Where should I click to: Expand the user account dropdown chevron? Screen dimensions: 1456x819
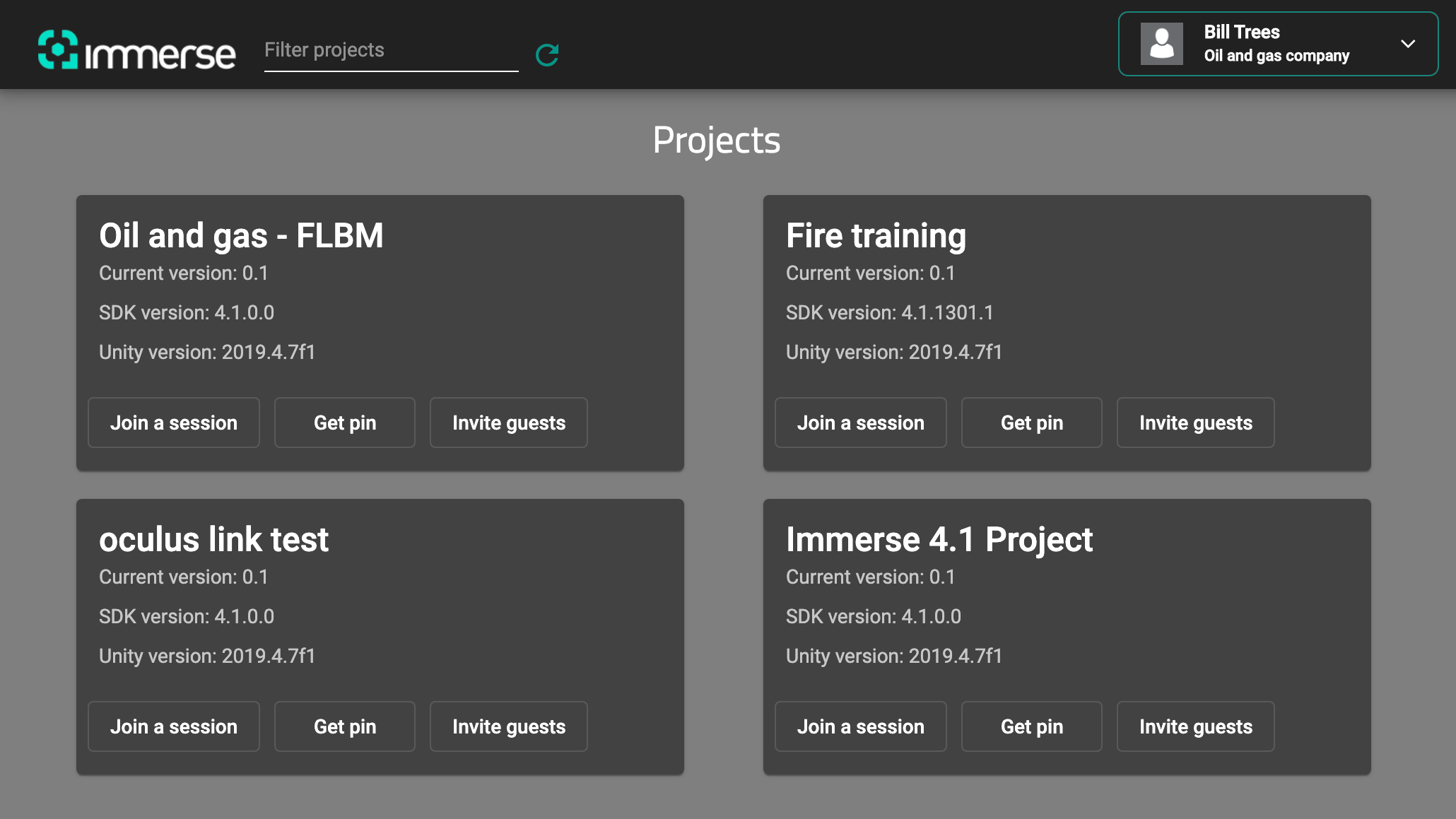[1407, 44]
